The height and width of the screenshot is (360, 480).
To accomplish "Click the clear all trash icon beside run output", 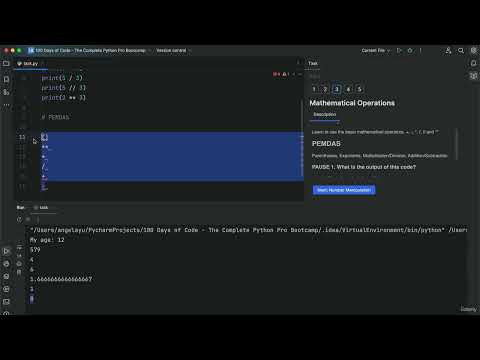I will (19, 272).
